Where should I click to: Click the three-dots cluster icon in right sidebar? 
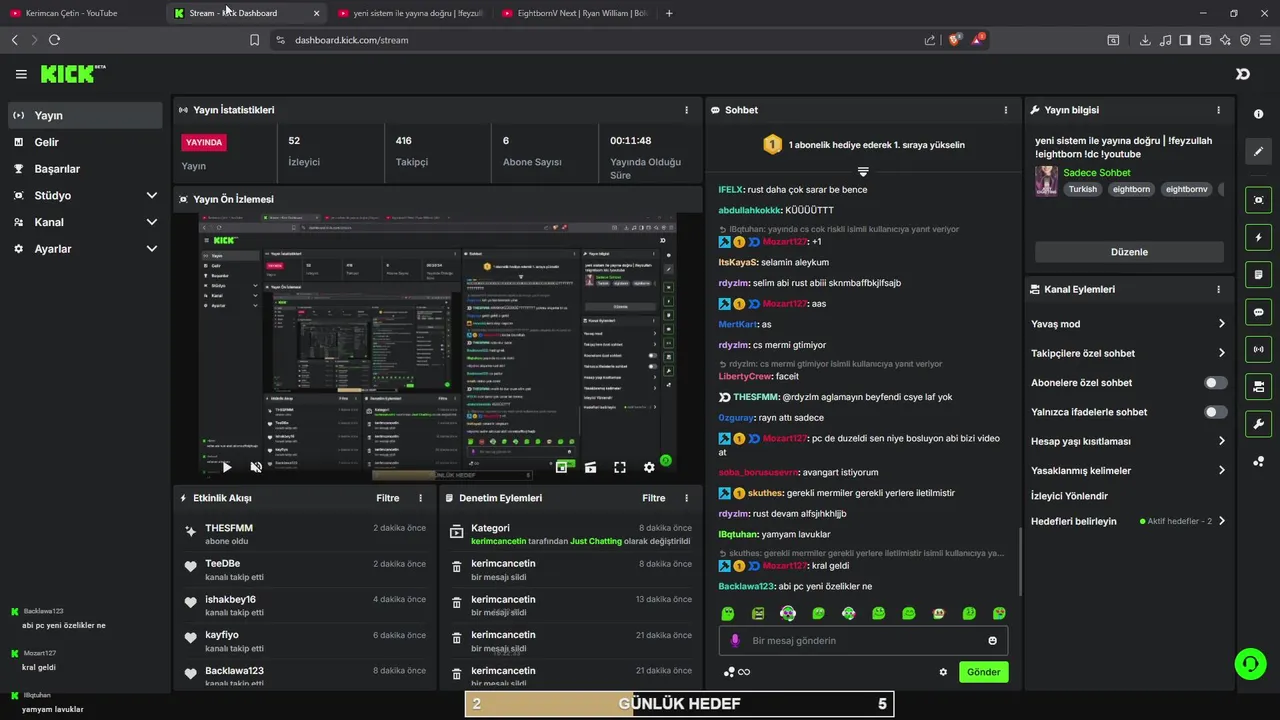[x=1258, y=461]
